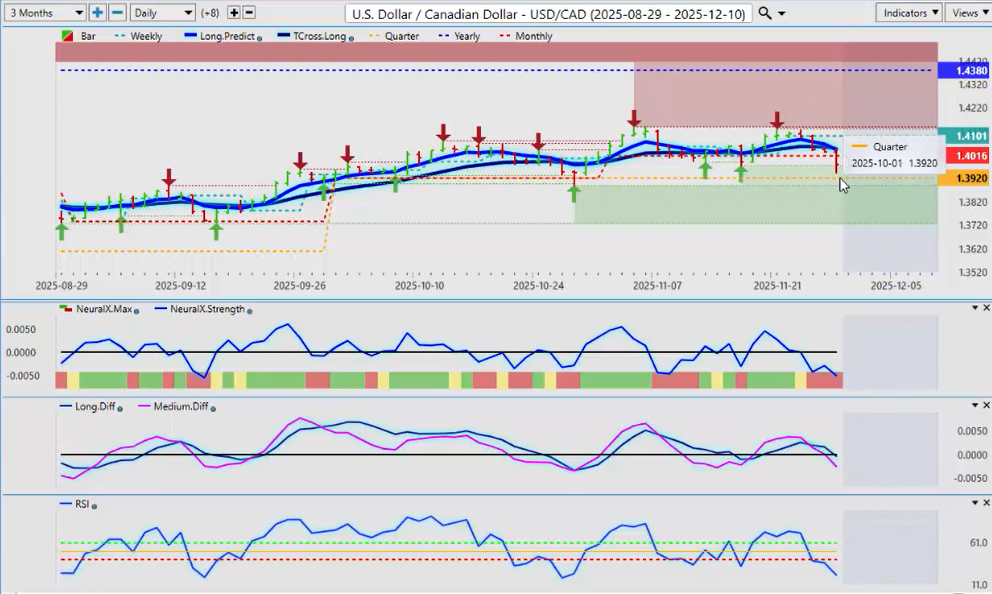Open the Indicators menu
The image size is (992, 594).
(908, 13)
